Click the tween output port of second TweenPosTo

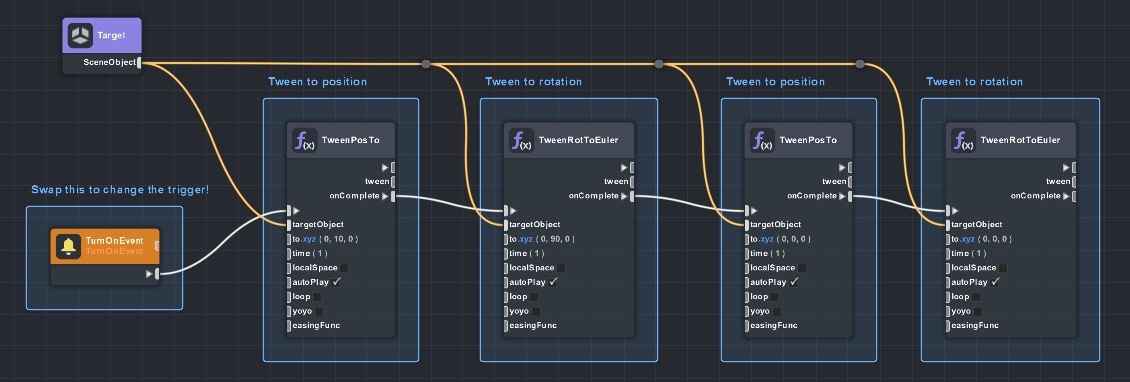coord(851,181)
